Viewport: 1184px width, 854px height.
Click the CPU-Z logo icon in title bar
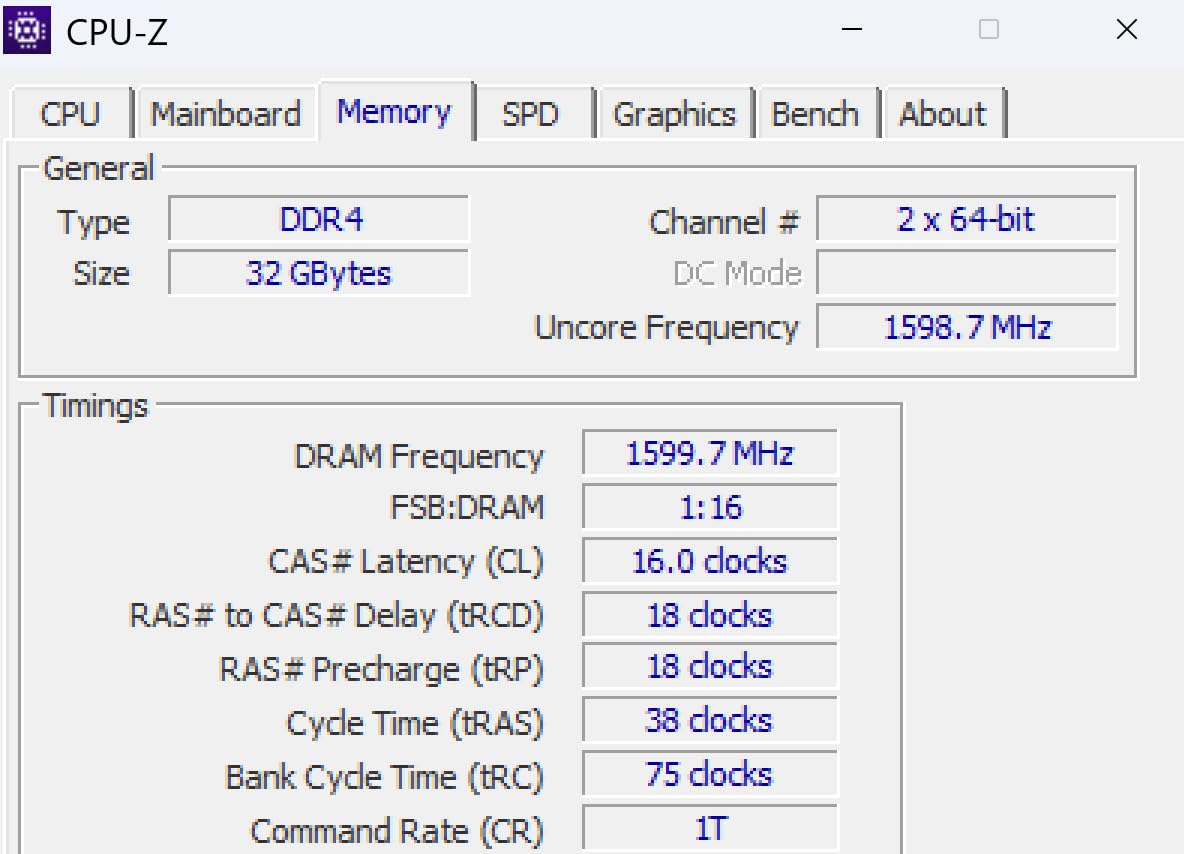(26, 29)
